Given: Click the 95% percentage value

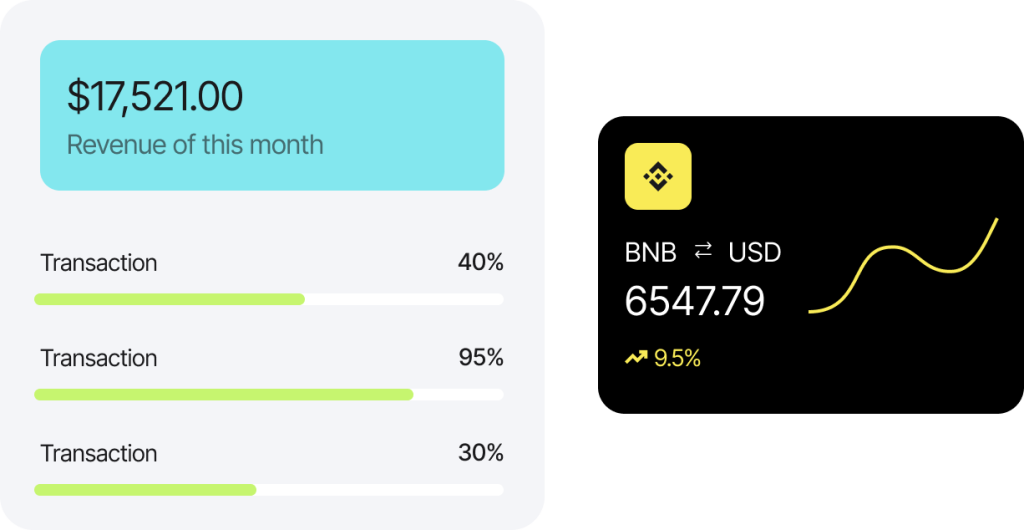Looking at the screenshot, I should (480, 358).
